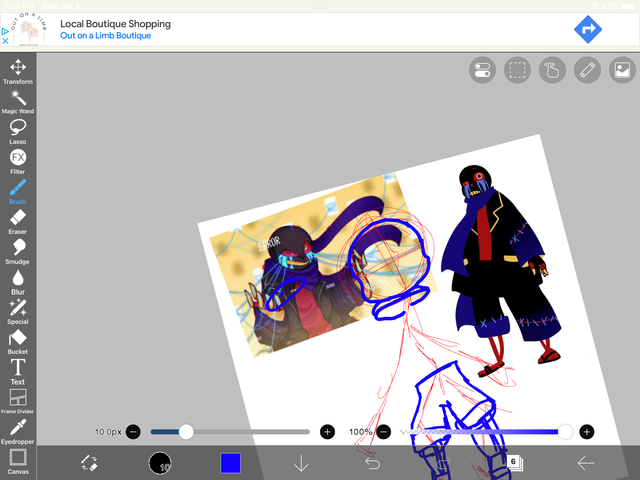Select the Magic Wand tool
This screenshot has width=640, height=480.
(18, 102)
